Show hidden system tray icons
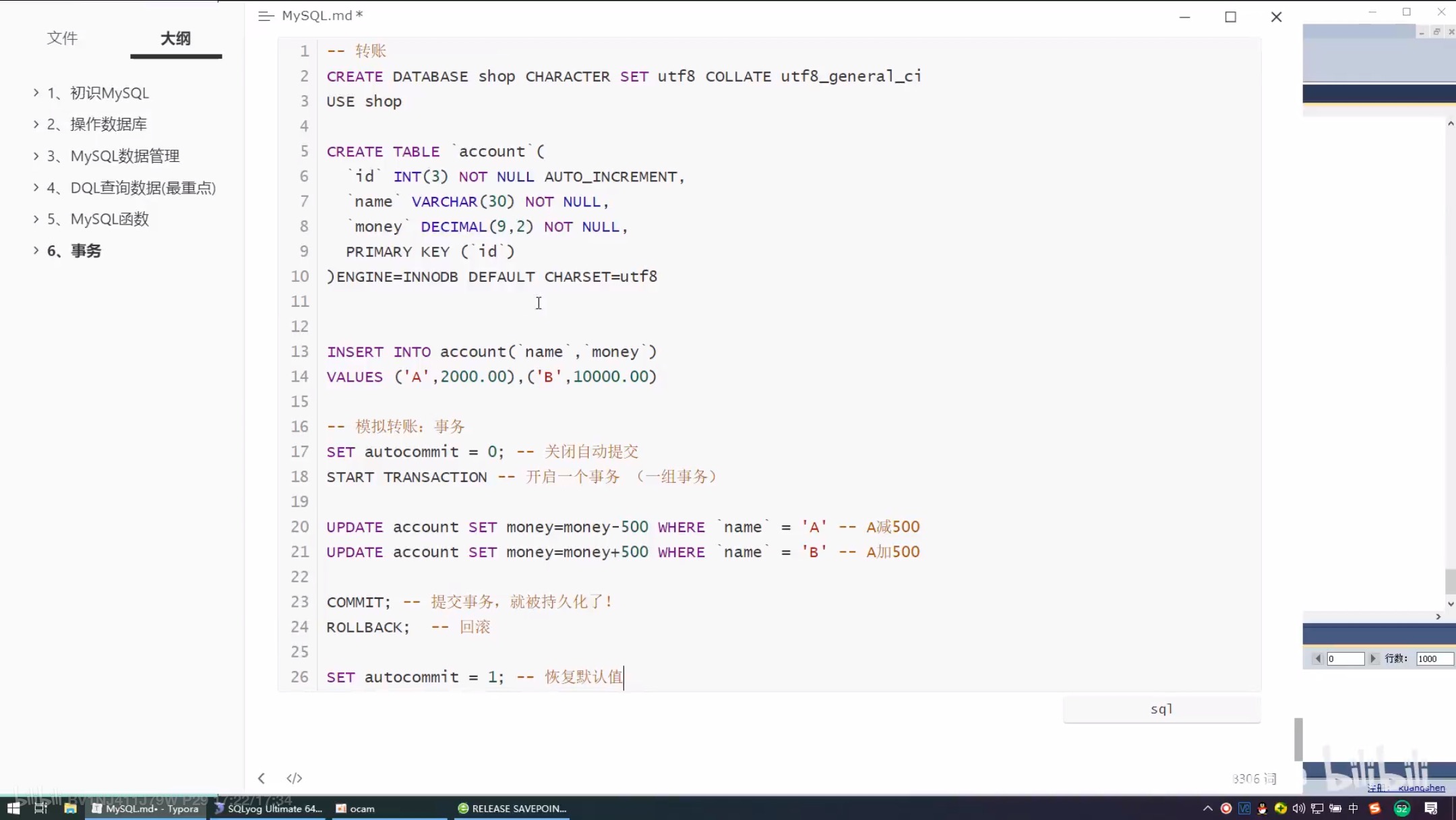 (1207, 808)
